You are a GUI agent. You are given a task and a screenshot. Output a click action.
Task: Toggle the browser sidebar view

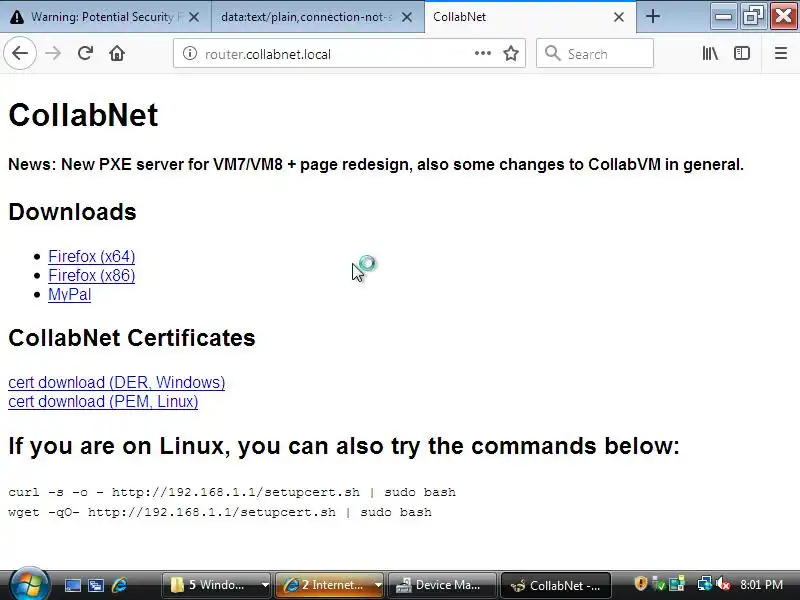coord(742,53)
